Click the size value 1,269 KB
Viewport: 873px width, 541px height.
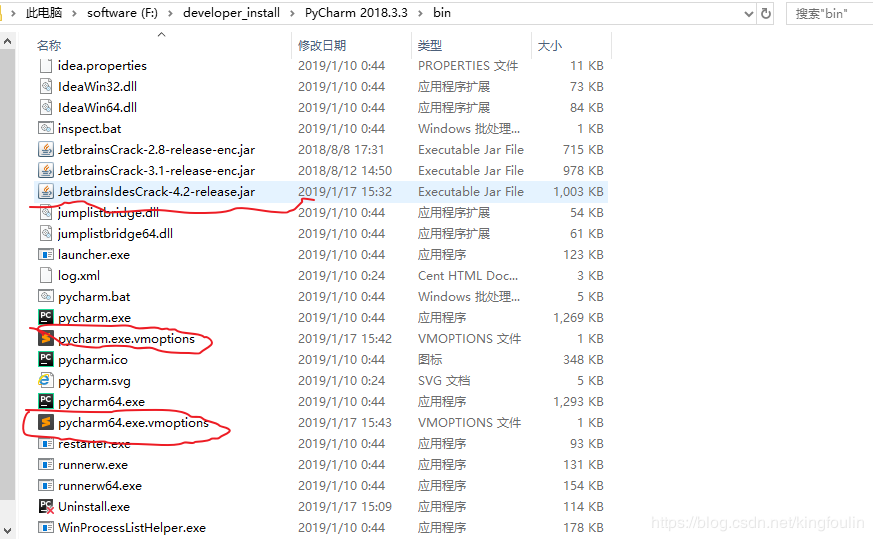click(x=578, y=318)
